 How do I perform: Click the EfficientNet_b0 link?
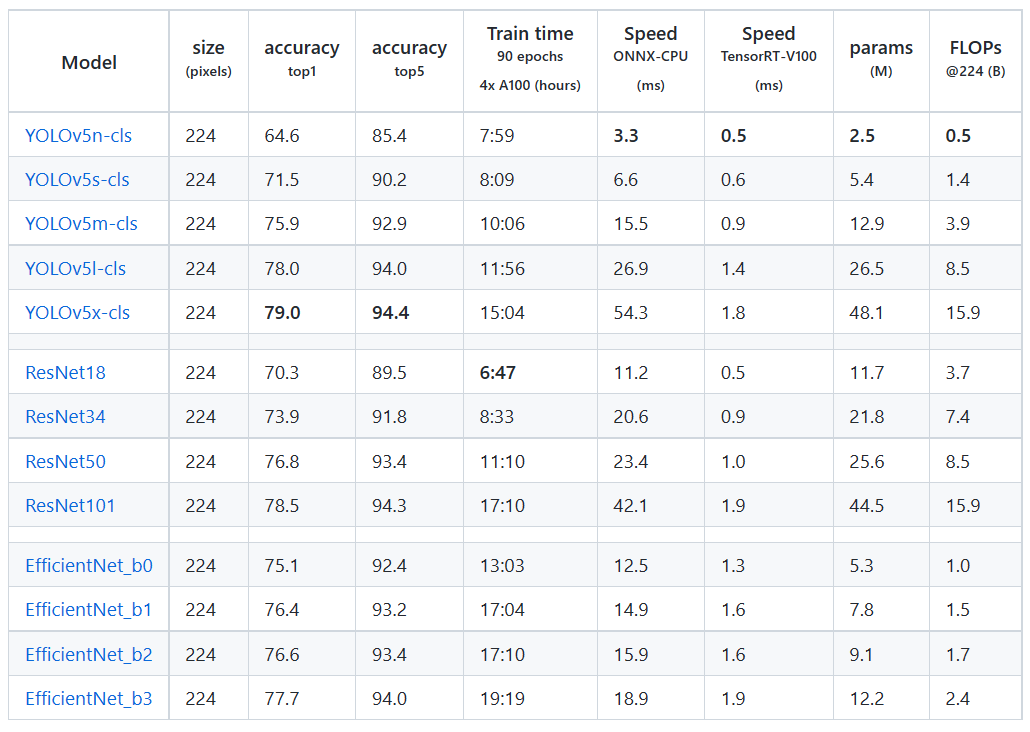click(x=89, y=565)
